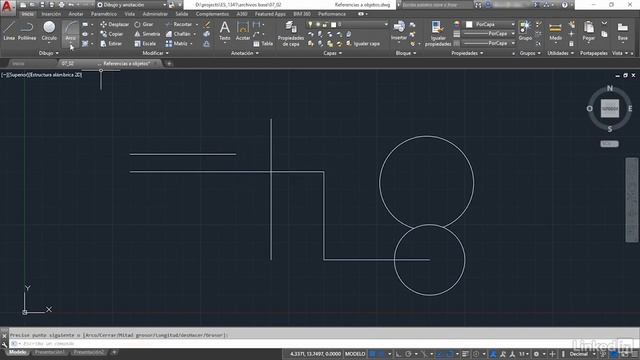Open the AutoCAD application menu
The height and width of the screenshot is (360, 640).
[7, 7]
